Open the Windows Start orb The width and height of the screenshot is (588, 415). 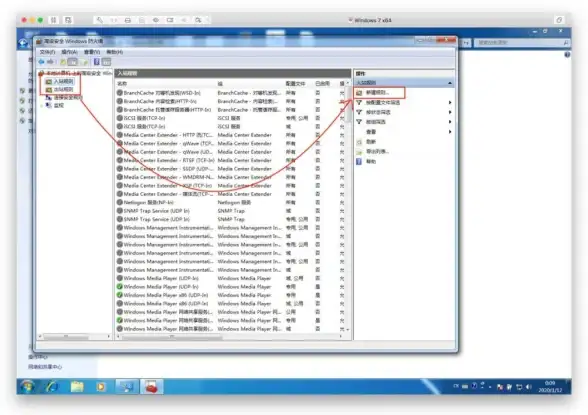pyautogui.click(x=27, y=386)
